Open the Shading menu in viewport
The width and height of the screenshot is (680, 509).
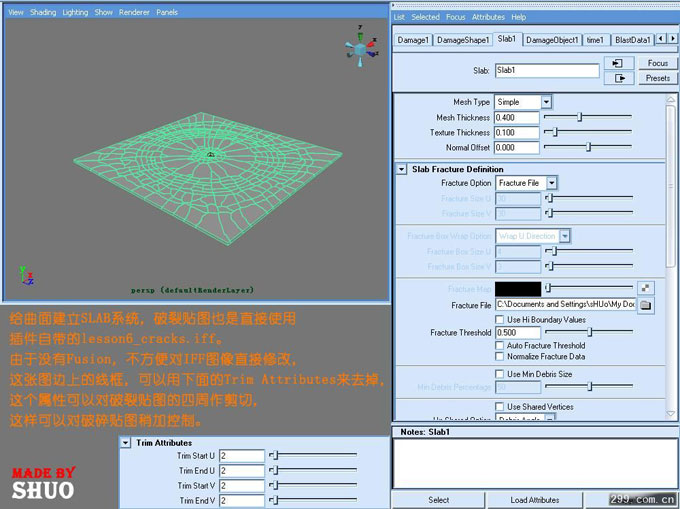(43, 13)
